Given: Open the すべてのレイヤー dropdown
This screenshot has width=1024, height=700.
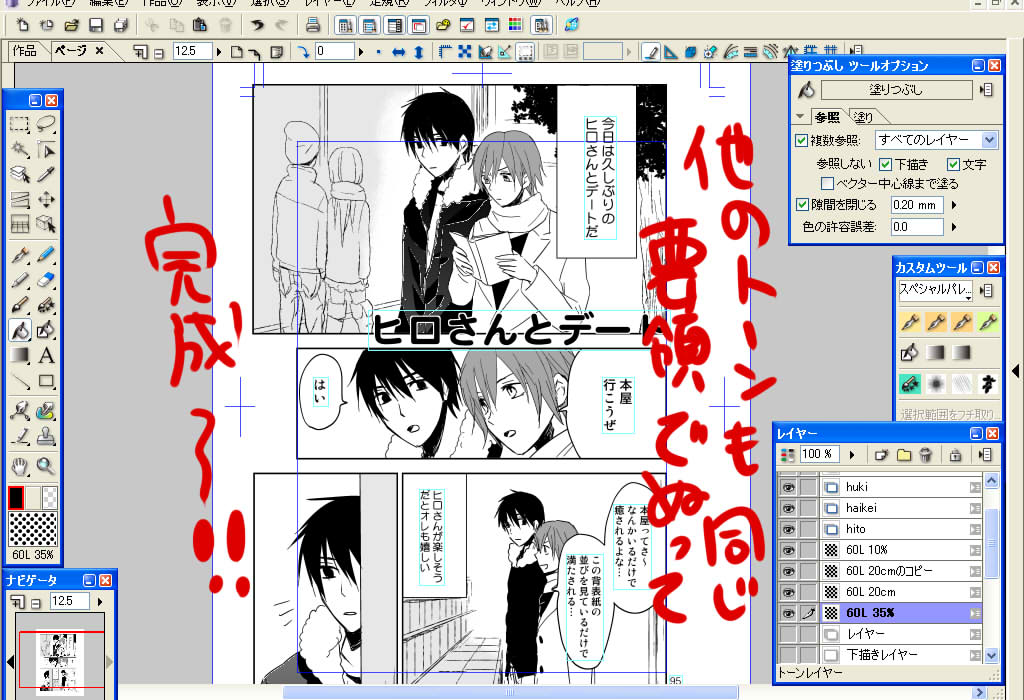Looking at the screenshot, I should pyautogui.click(x=936, y=140).
